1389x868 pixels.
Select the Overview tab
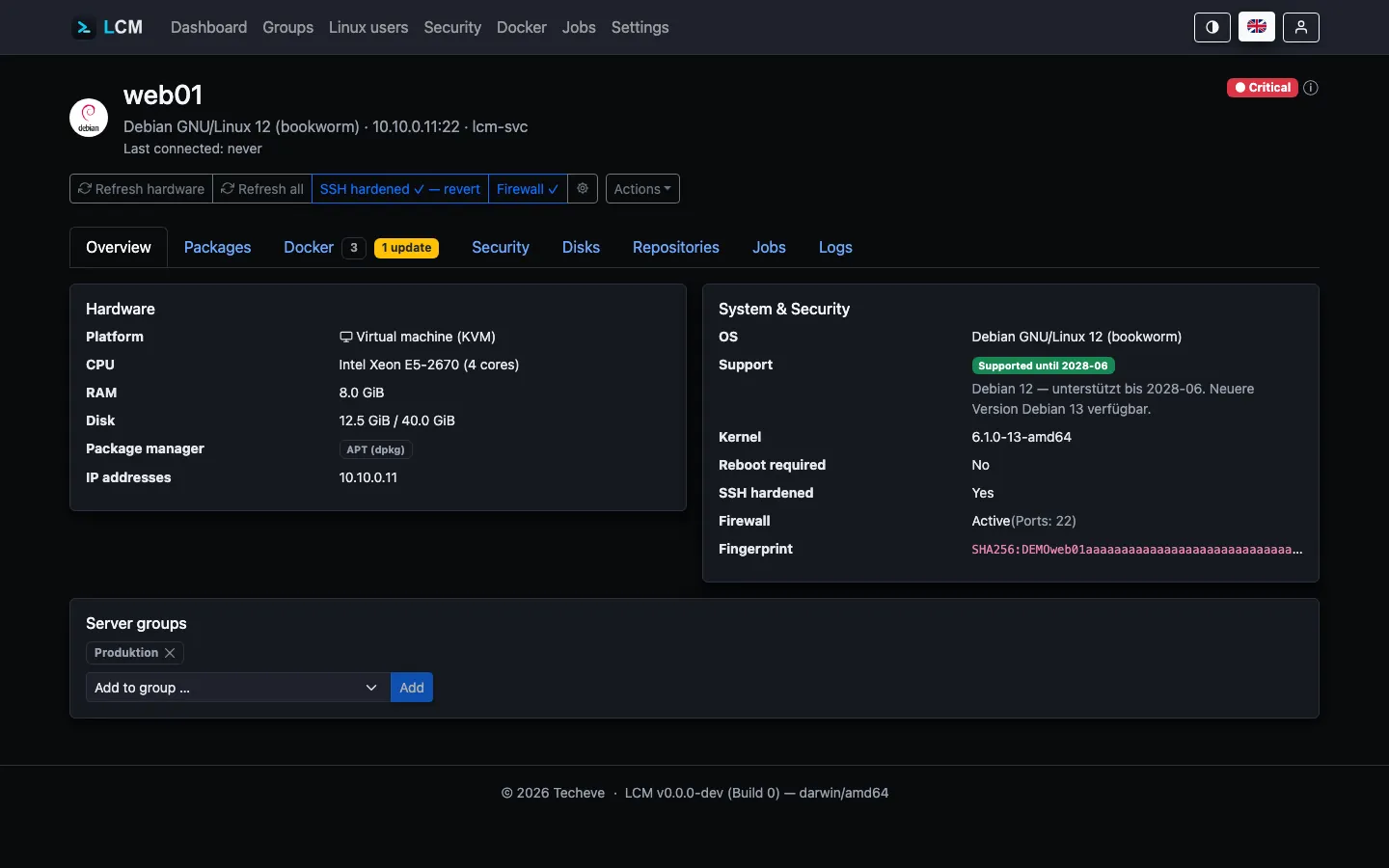coord(119,247)
